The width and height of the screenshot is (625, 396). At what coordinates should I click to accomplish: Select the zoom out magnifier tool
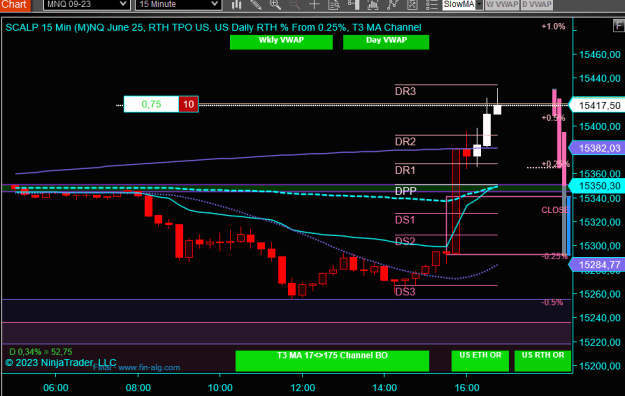(294, 4)
